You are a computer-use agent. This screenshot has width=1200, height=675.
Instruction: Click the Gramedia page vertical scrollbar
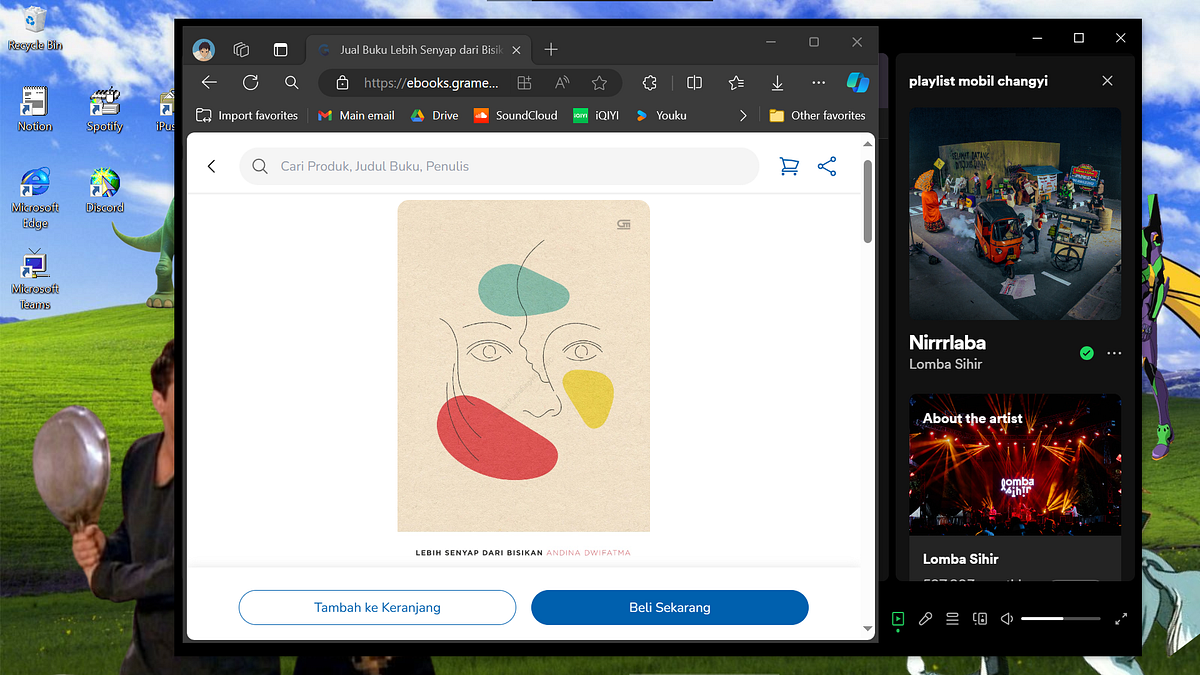(x=868, y=202)
